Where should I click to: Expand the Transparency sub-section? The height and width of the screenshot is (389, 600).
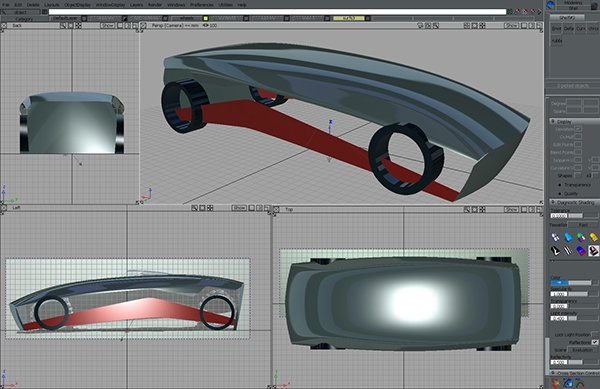[x=560, y=185]
